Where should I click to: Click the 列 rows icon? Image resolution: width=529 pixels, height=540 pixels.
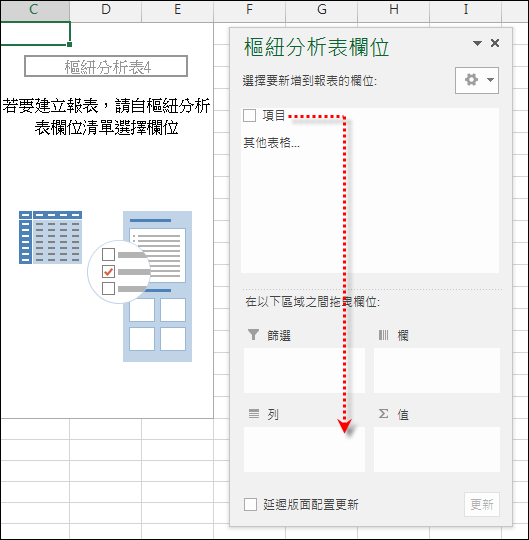[x=254, y=414]
